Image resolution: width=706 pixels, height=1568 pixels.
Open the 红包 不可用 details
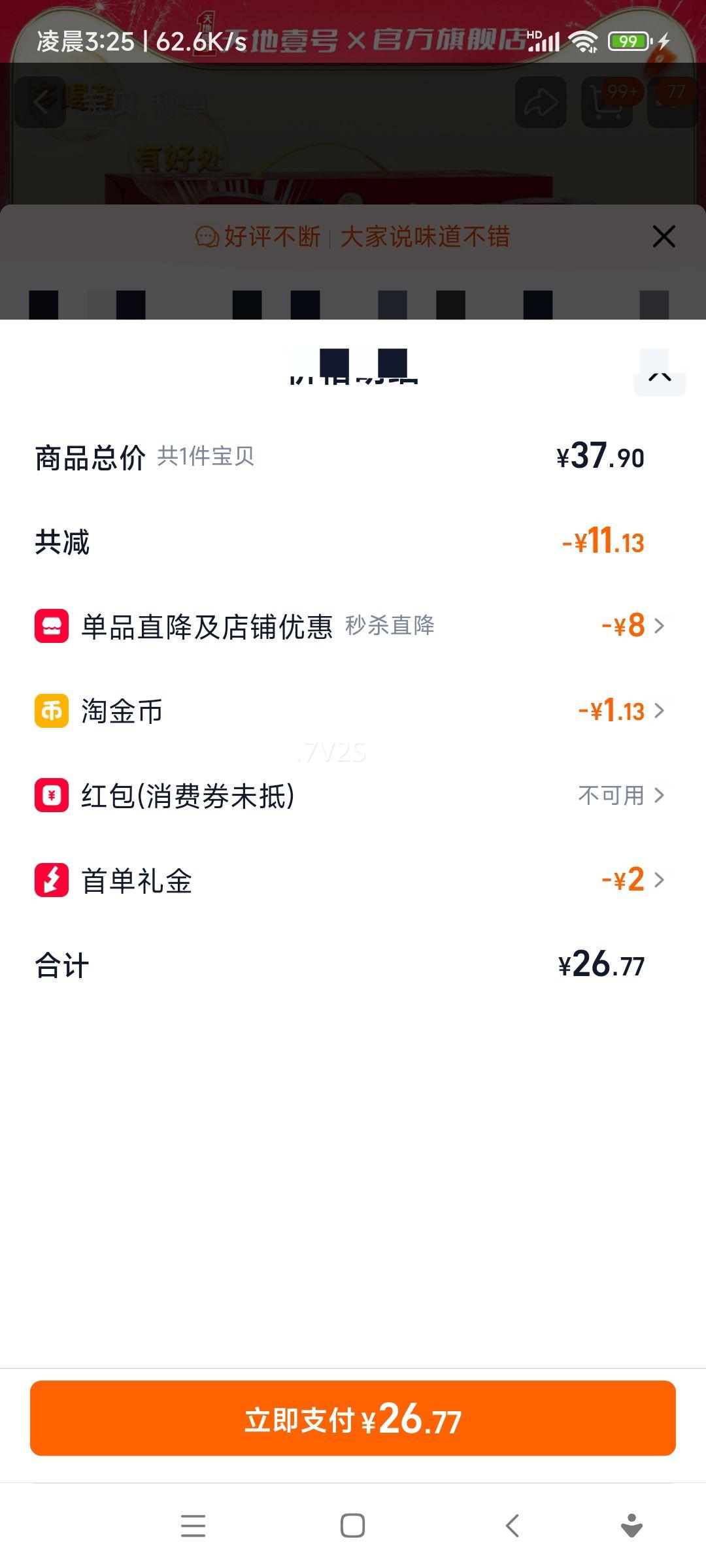[x=620, y=795]
